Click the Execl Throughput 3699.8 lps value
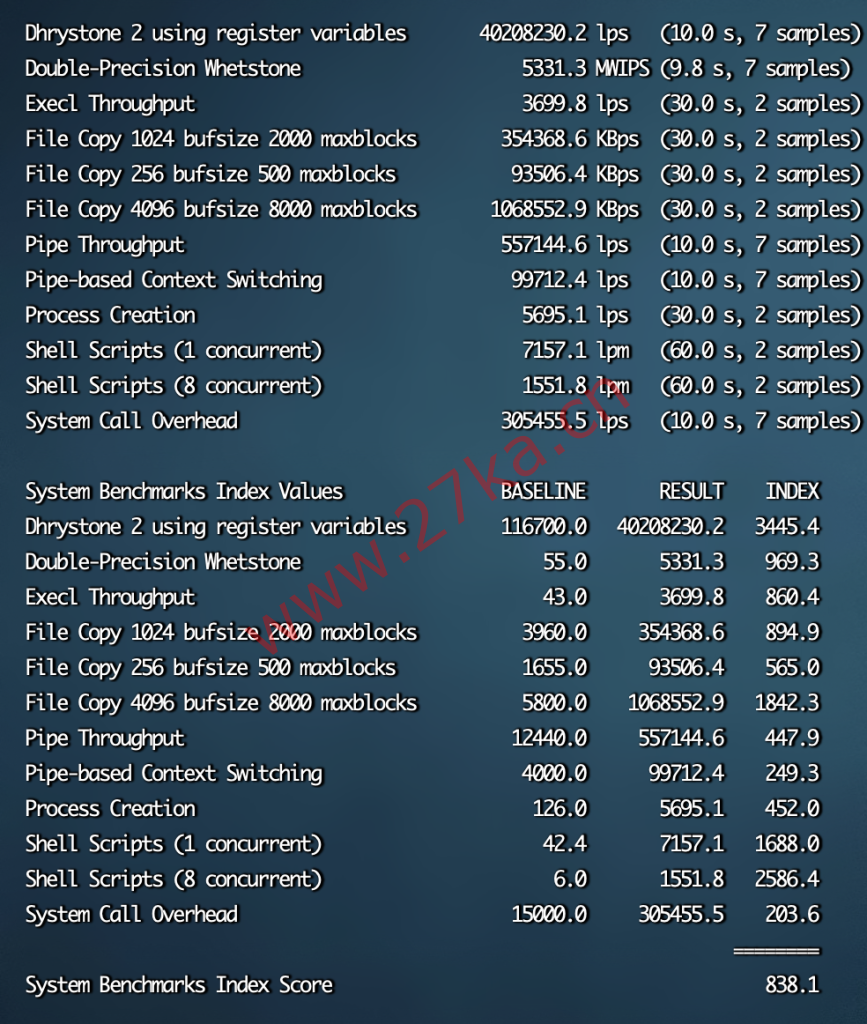The height and width of the screenshot is (1024, 867). 575,104
